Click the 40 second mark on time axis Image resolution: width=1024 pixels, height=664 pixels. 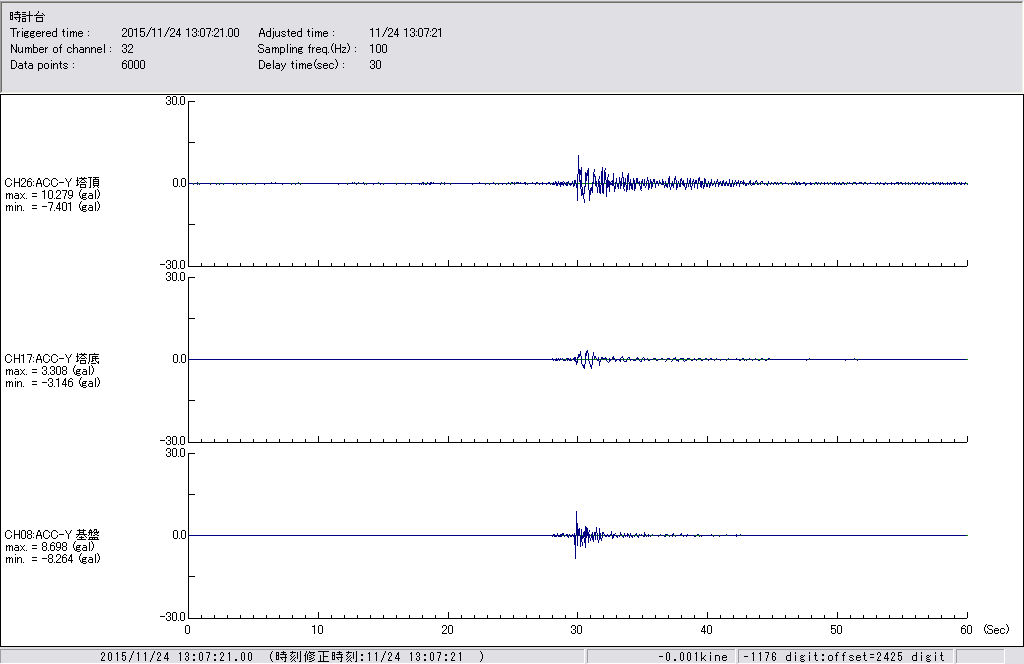tap(707, 630)
